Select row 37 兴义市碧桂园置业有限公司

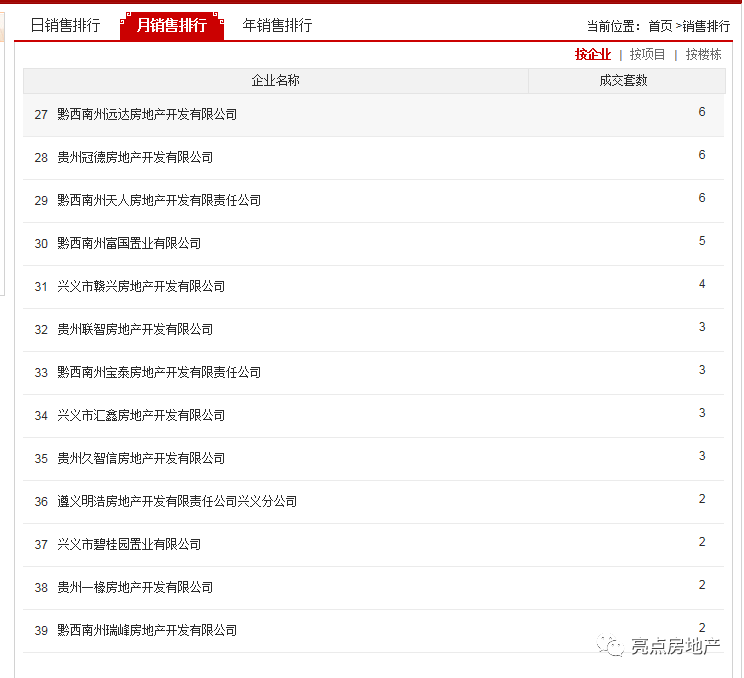point(373,545)
